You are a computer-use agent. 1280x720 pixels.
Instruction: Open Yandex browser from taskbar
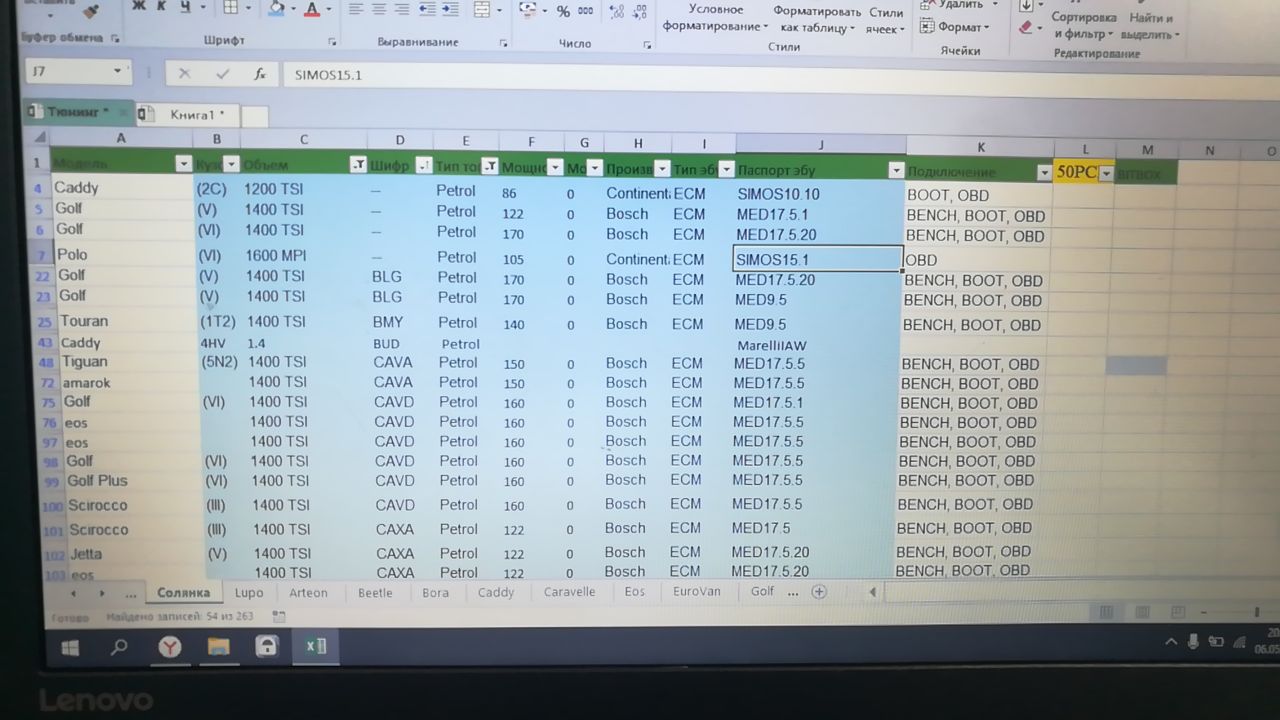click(x=170, y=648)
